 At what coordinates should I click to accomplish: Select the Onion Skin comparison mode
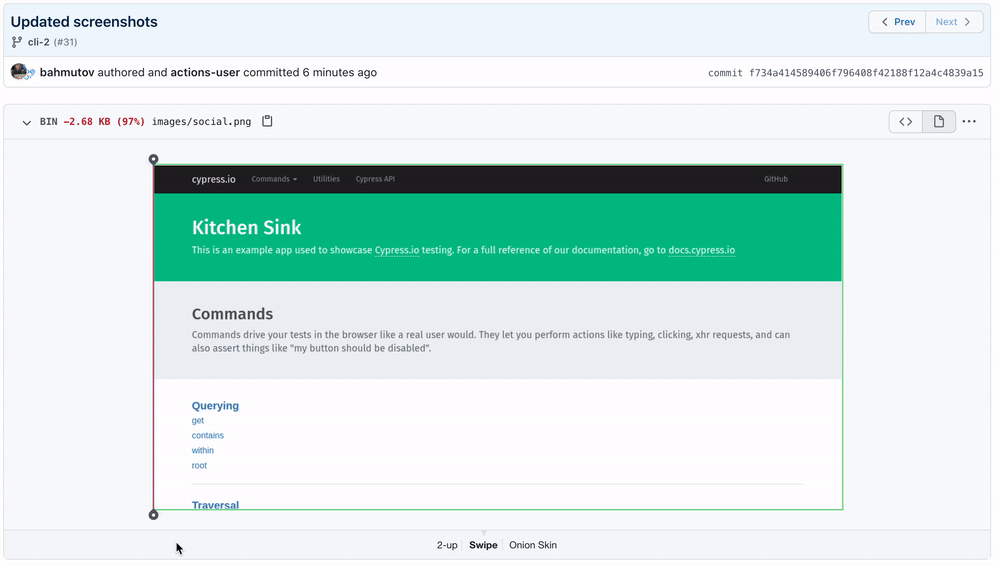[533, 545]
